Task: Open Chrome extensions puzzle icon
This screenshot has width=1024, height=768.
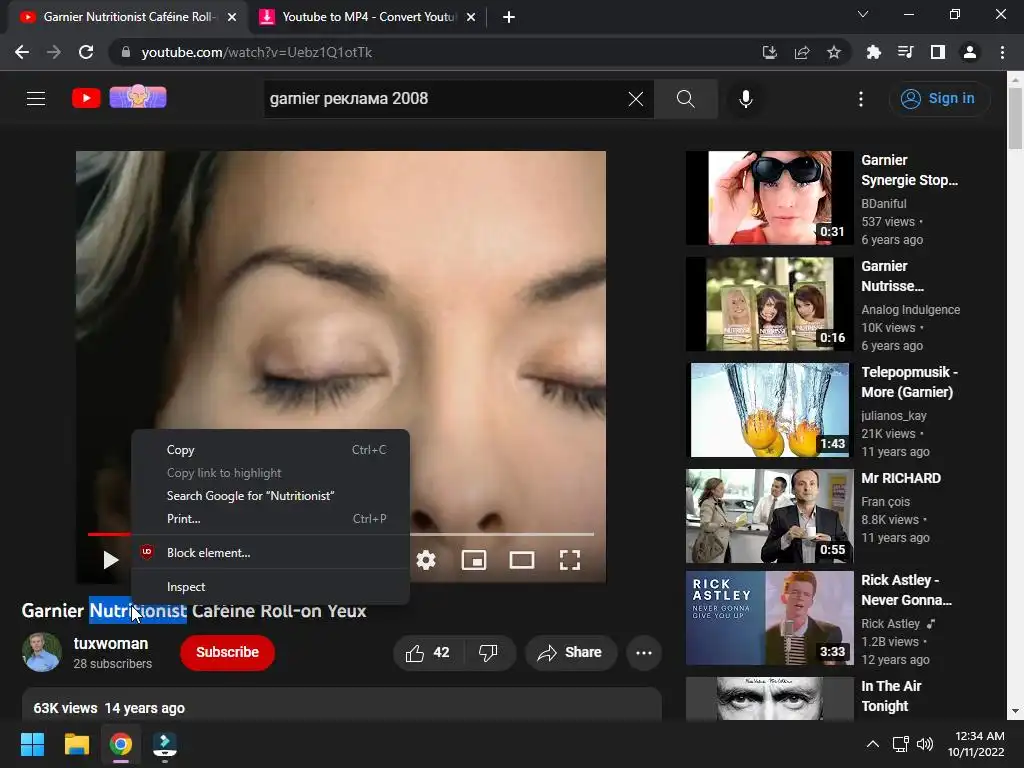Action: pyautogui.click(x=873, y=52)
